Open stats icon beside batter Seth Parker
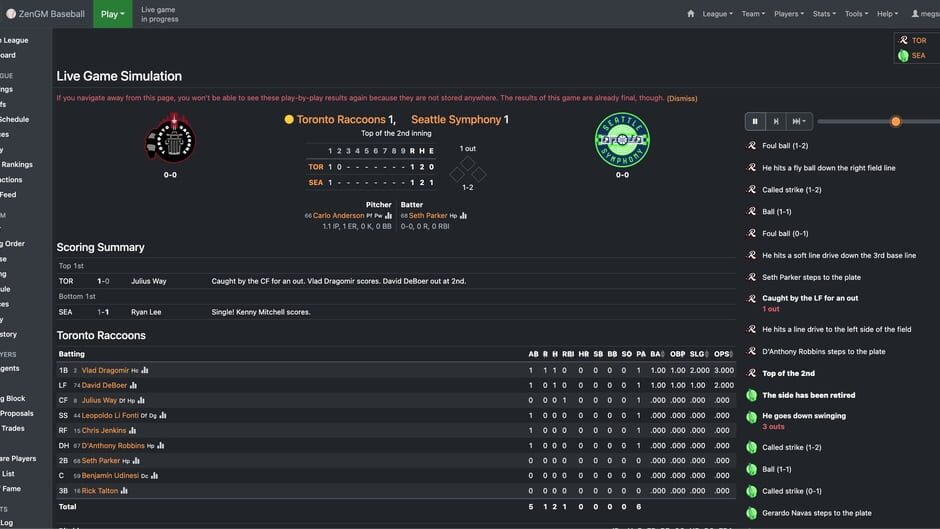This screenshot has height=529, width=940. [463, 215]
